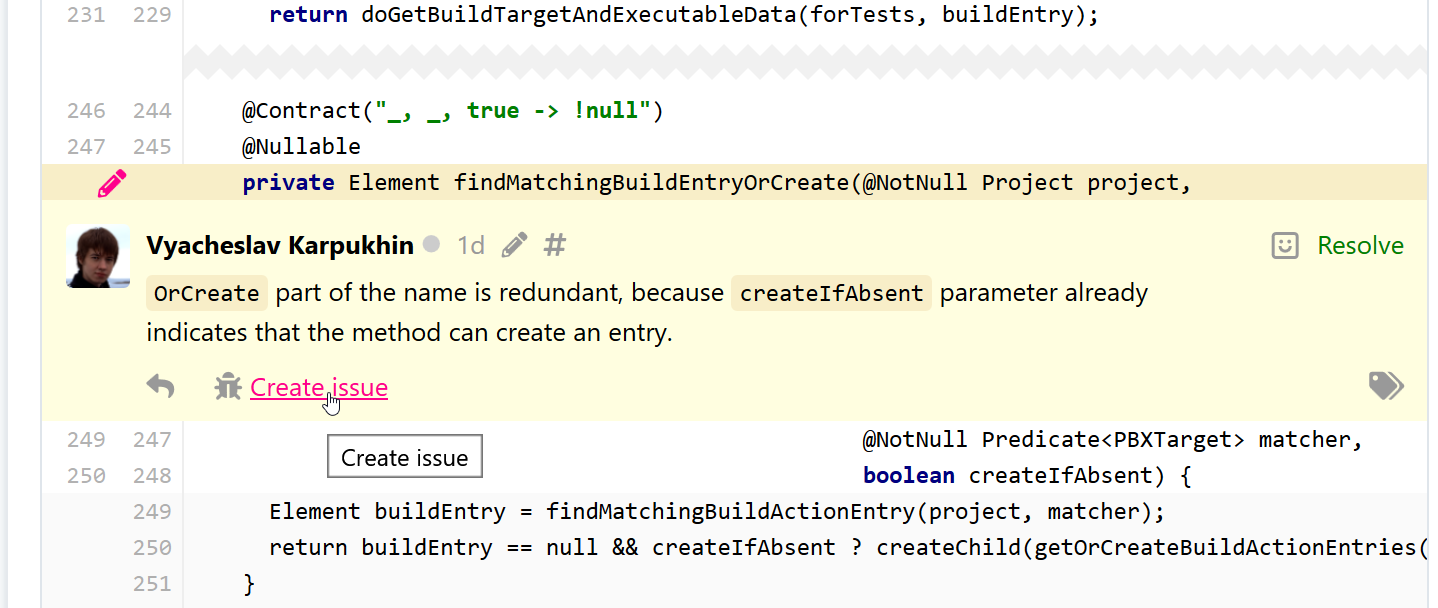Click the grey status dot beside author name
The width and height of the screenshot is (1438, 608).
pyautogui.click(x=432, y=245)
